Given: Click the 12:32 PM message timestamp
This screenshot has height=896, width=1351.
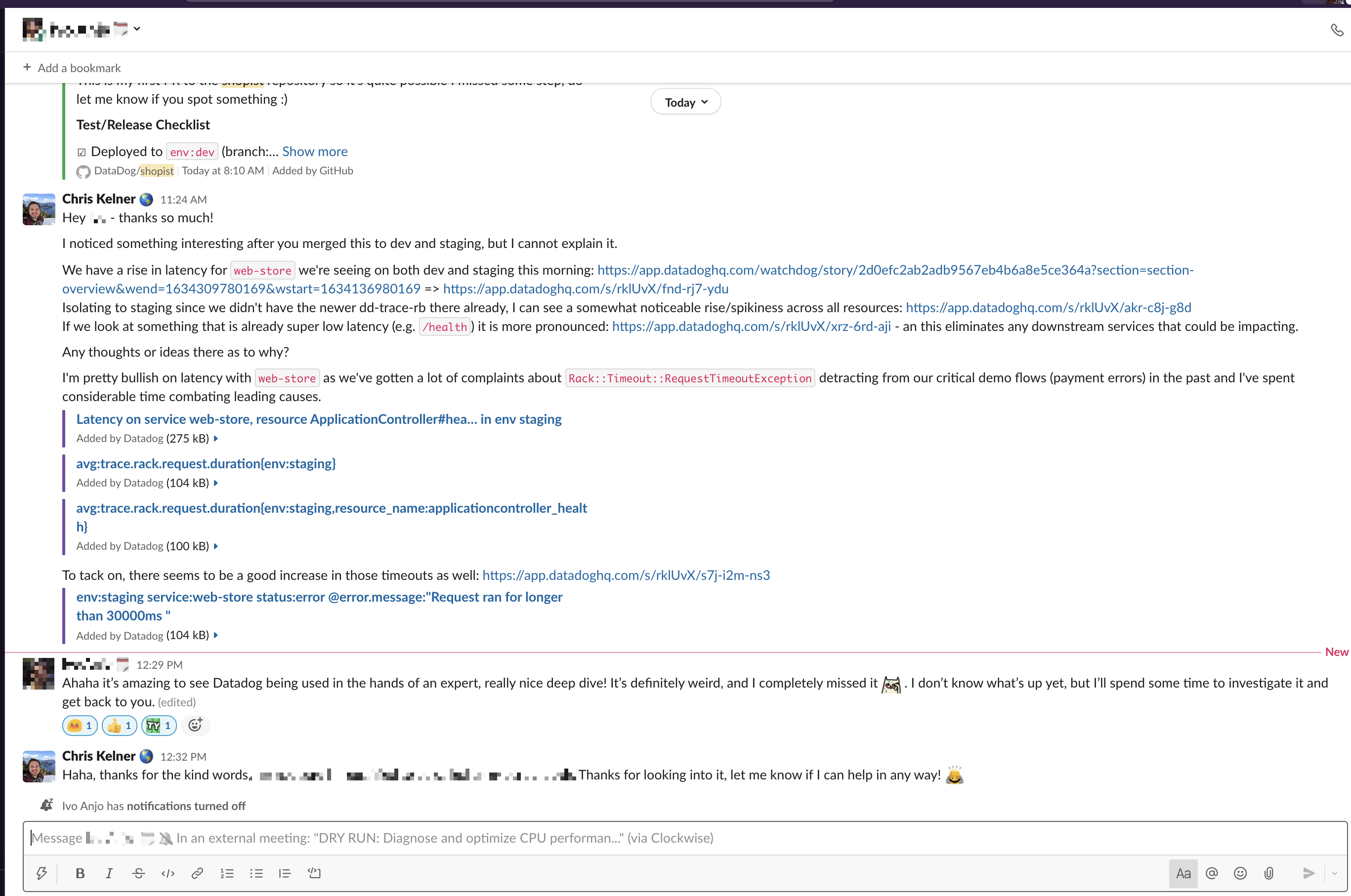Looking at the screenshot, I should [x=183, y=757].
